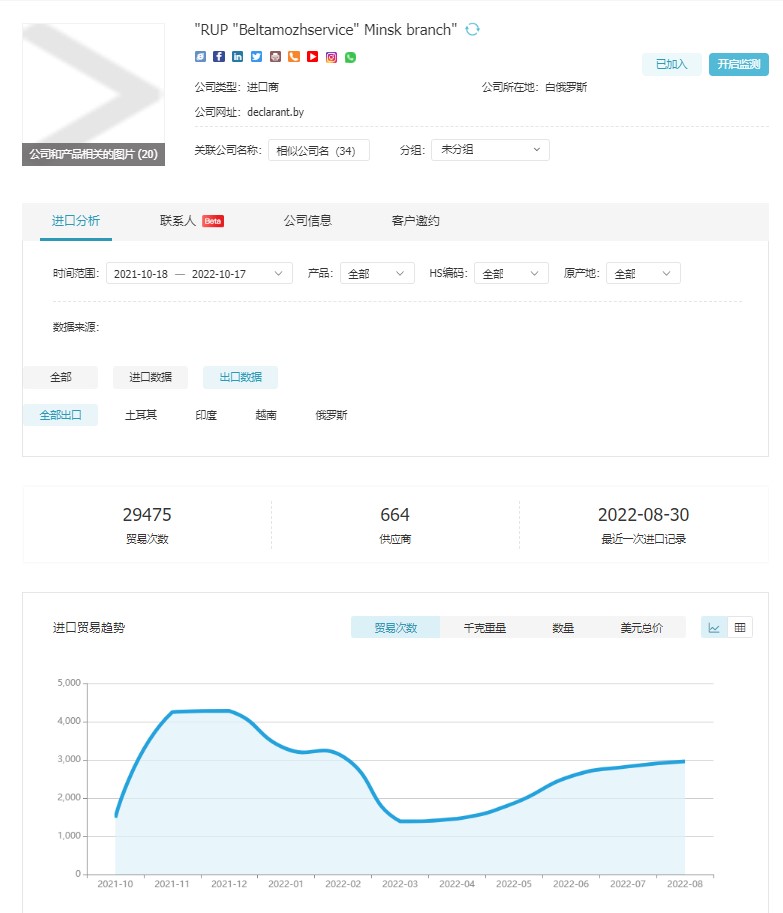The image size is (783, 913).
Task: Select 进口数据 data source
Action: [x=150, y=377]
